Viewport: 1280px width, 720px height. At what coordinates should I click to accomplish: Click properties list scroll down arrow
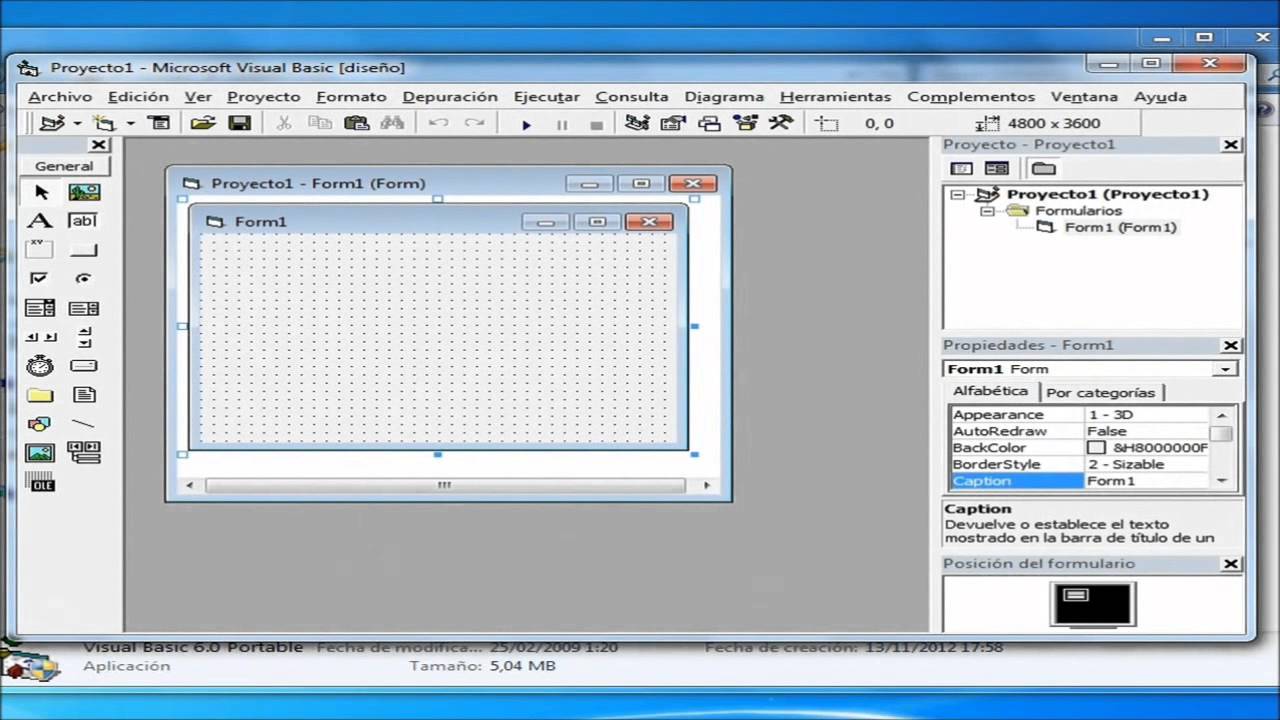[1221, 481]
